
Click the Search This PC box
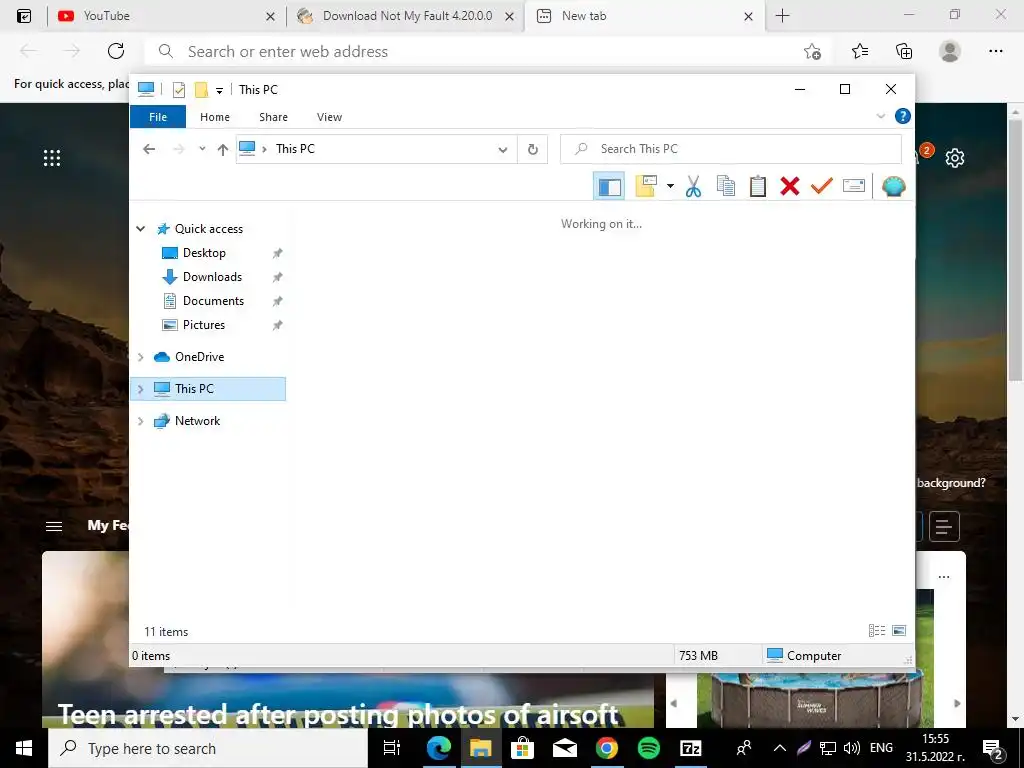[731, 149]
